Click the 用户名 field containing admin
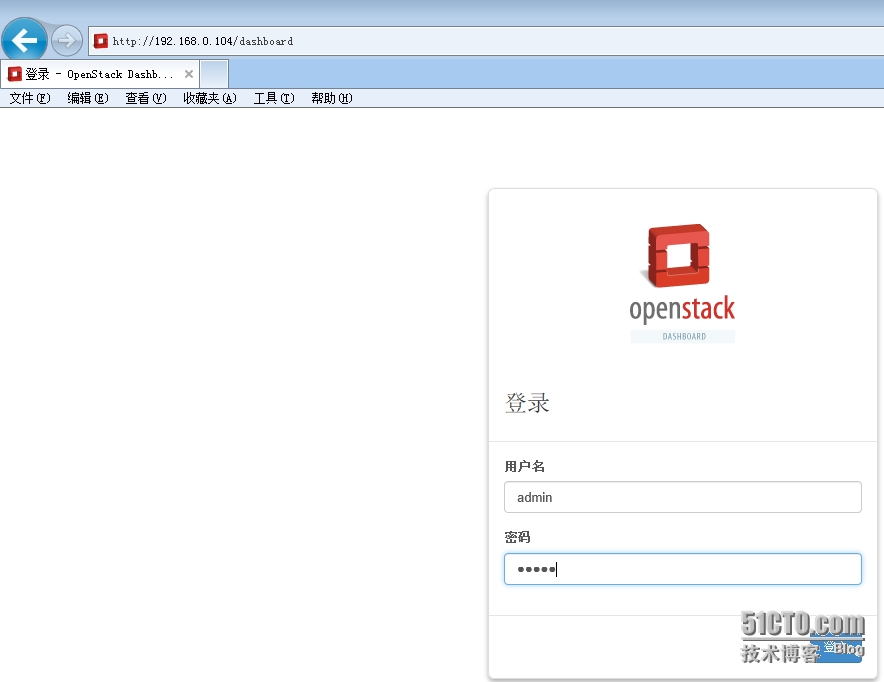Screen dimensions: 884x682 point(682,497)
